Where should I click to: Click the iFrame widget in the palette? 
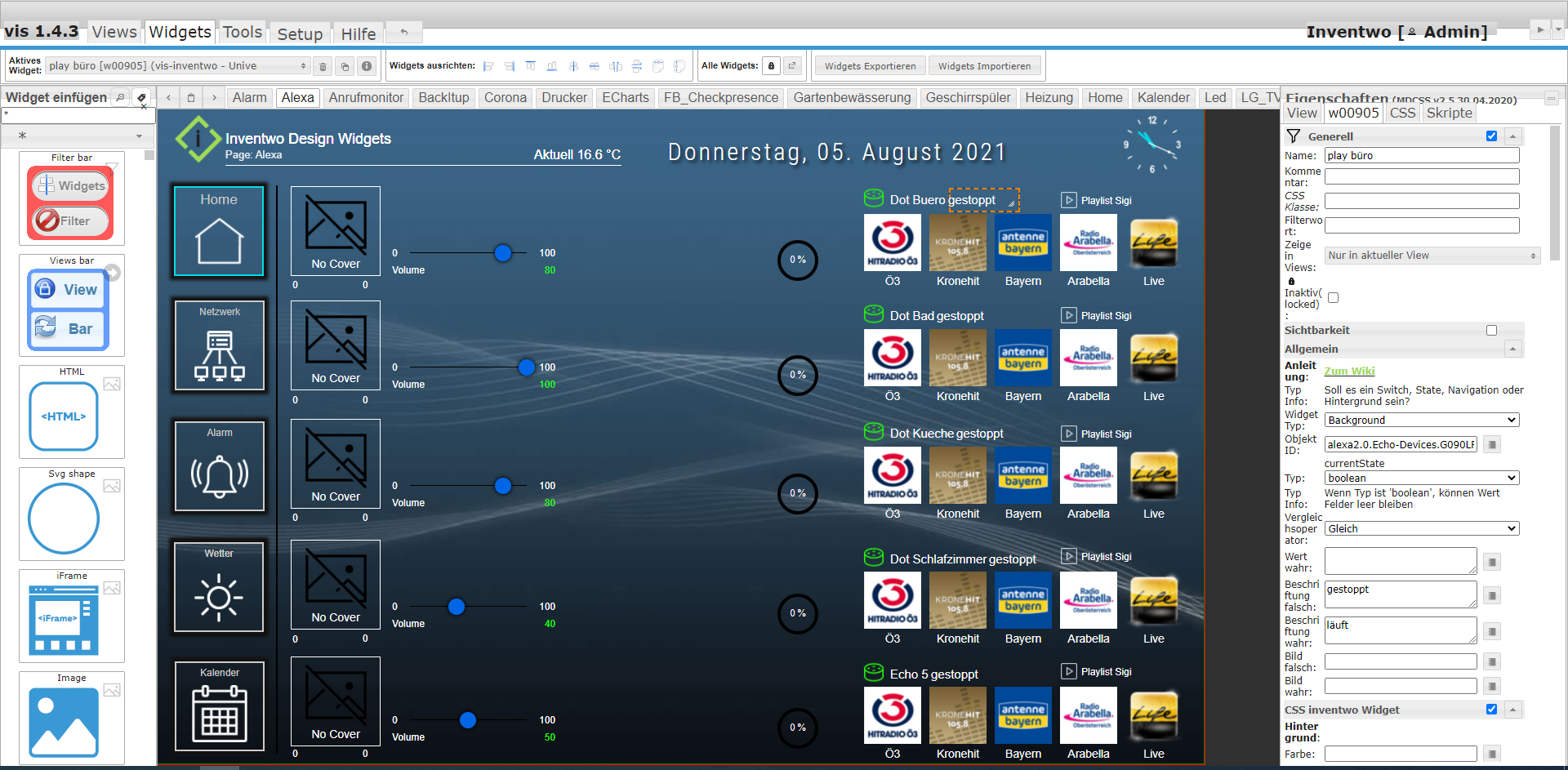tap(72, 616)
